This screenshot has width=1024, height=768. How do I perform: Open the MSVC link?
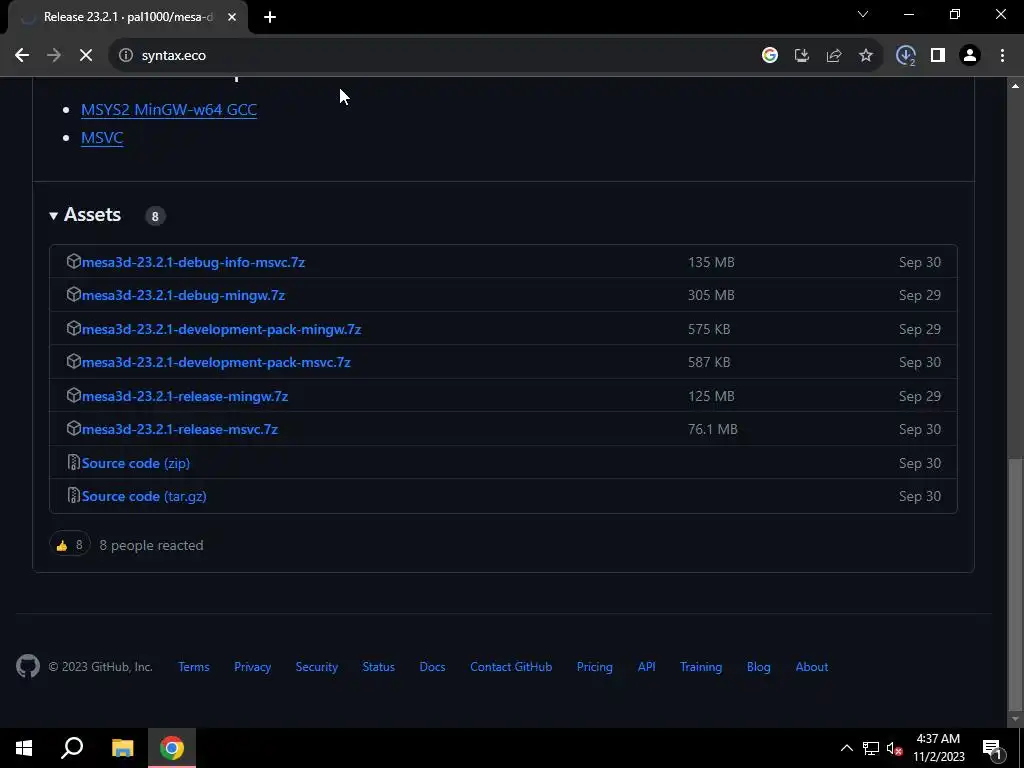pyautogui.click(x=102, y=138)
